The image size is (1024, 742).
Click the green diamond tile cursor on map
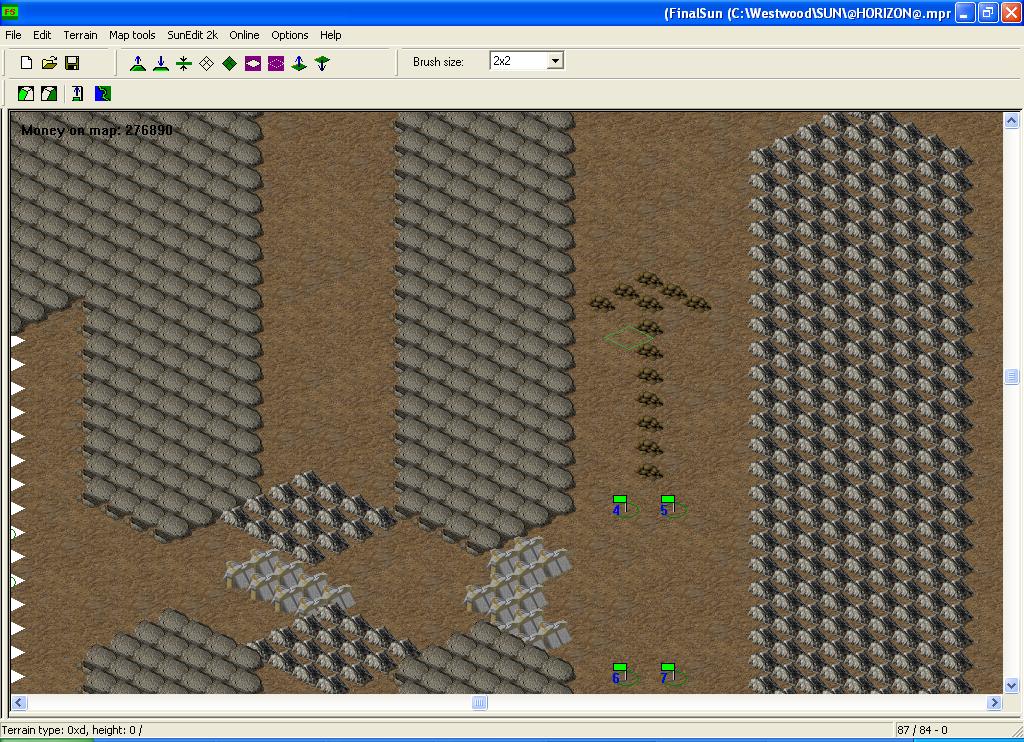[x=628, y=337]
